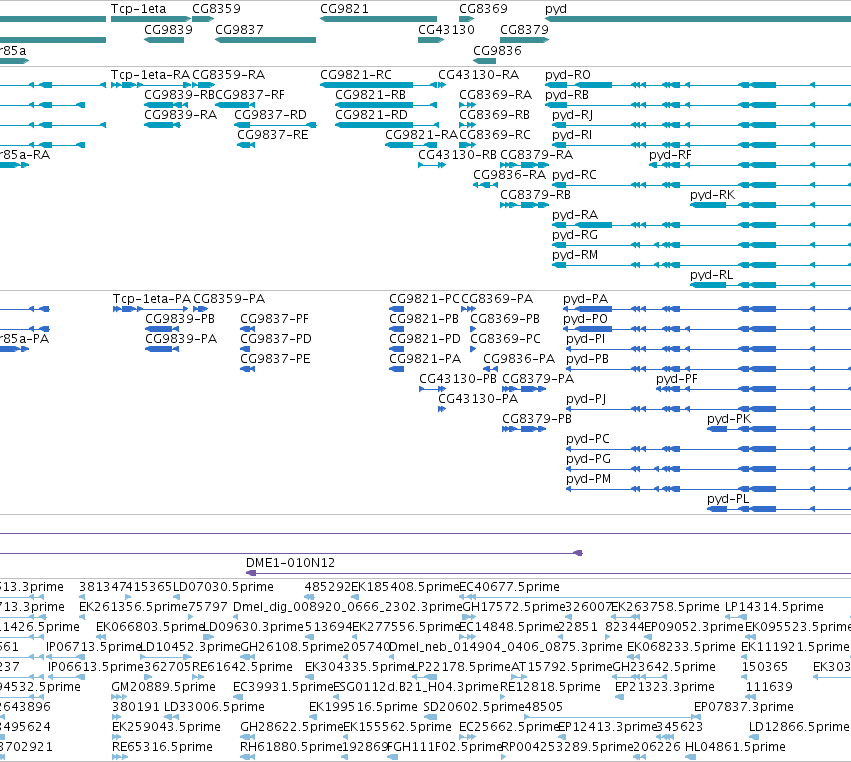Select EST GM20889.5prime

point(163,687)
